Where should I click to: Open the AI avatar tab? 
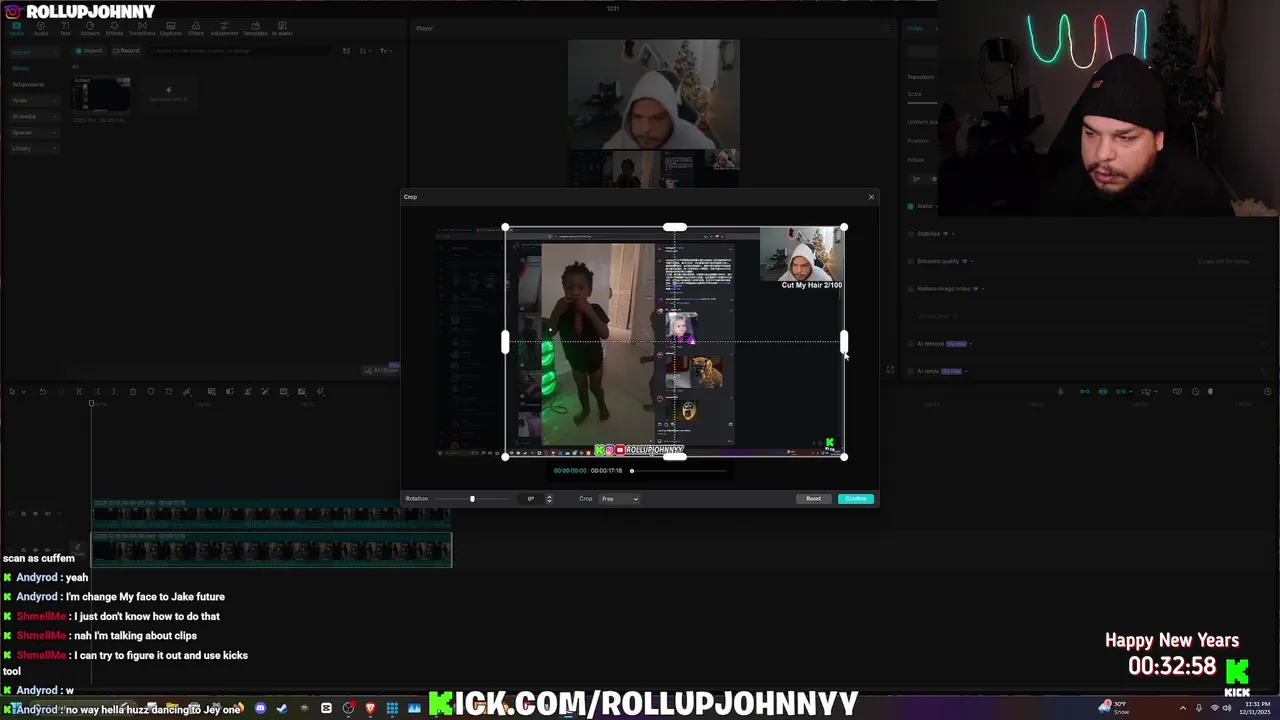tap(283, 29)
